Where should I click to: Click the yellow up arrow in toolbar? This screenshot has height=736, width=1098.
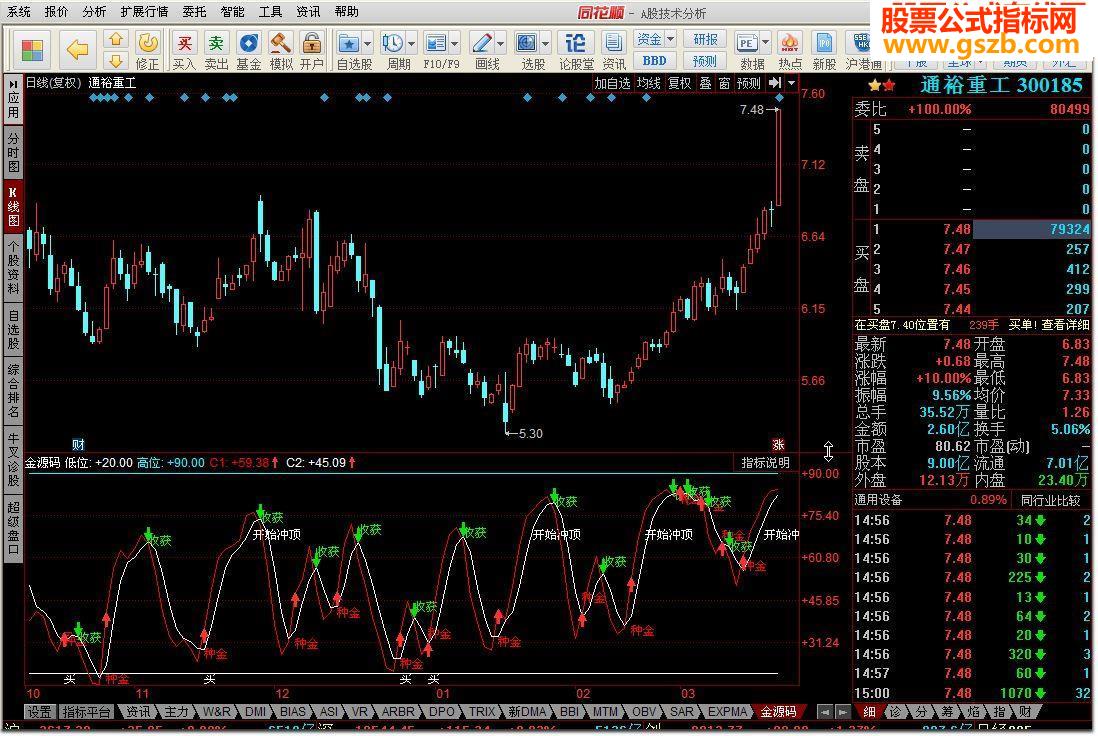[x=116, y=39]
